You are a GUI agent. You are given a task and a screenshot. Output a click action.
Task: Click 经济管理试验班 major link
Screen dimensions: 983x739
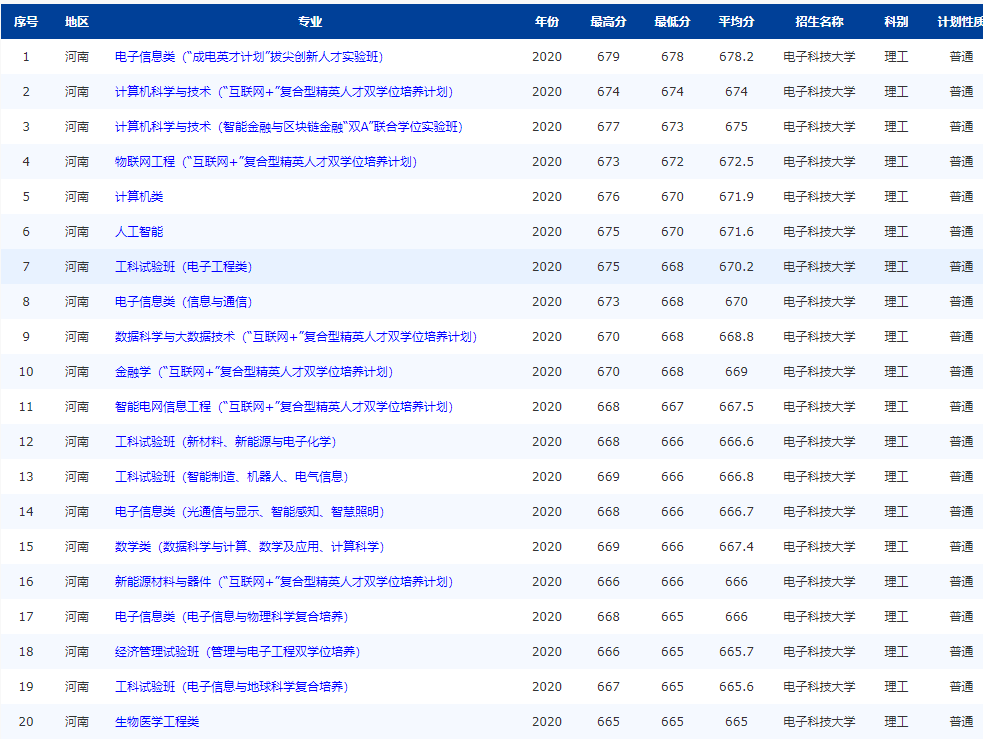coord(240,651)
